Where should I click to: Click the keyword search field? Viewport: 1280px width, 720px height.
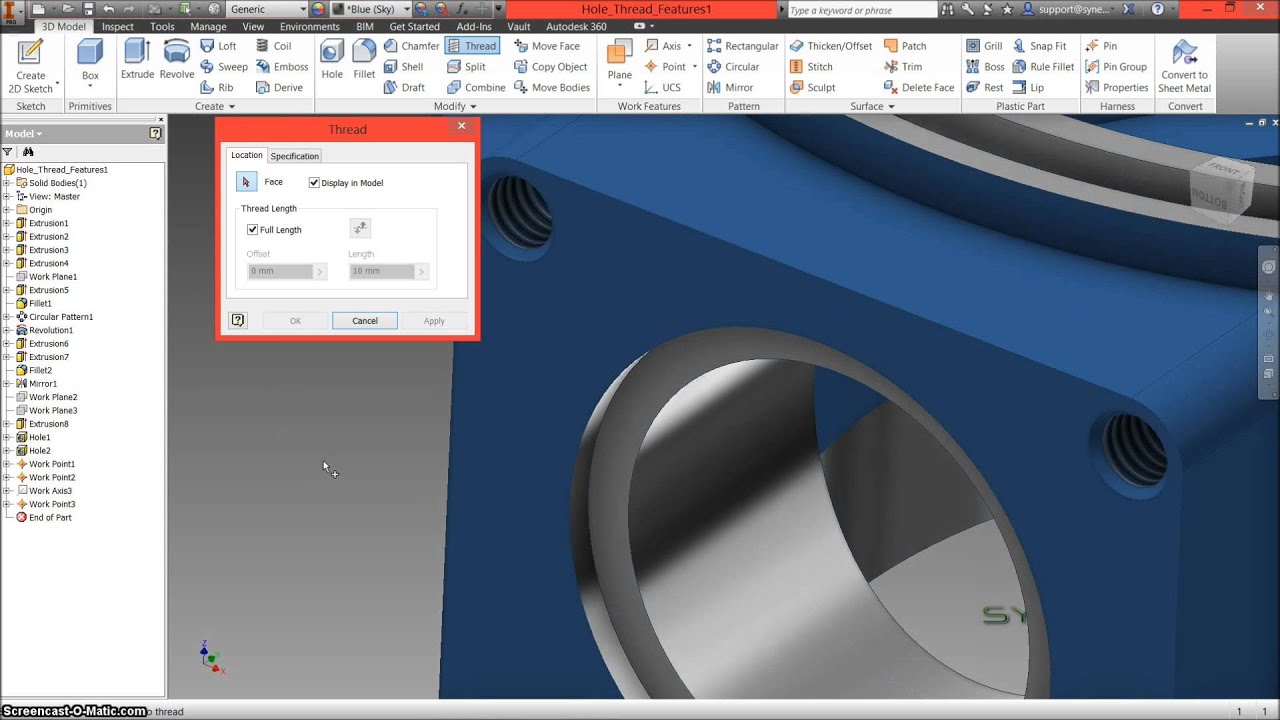[x=860, y=10]
